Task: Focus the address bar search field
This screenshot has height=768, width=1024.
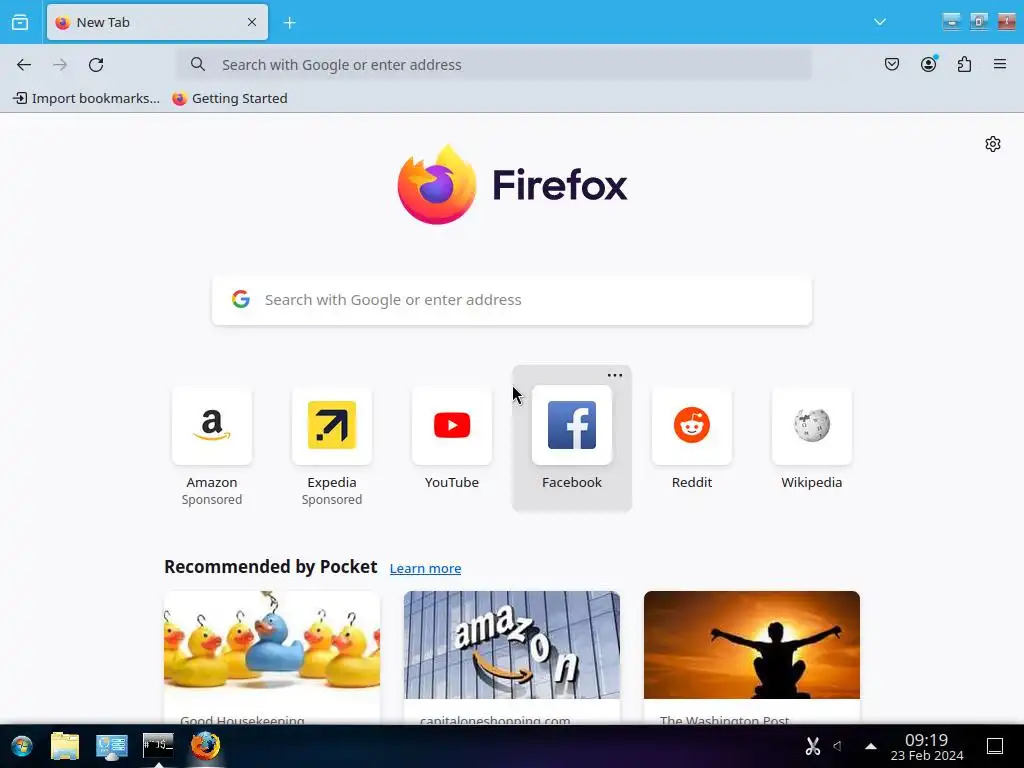Action: pyautogui.click(x=495, y=65)
